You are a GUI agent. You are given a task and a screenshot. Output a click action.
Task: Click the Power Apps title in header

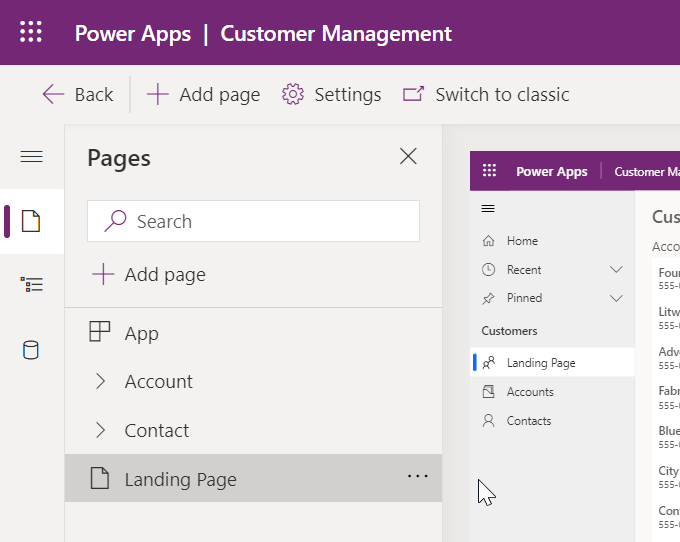coord(133,34)
